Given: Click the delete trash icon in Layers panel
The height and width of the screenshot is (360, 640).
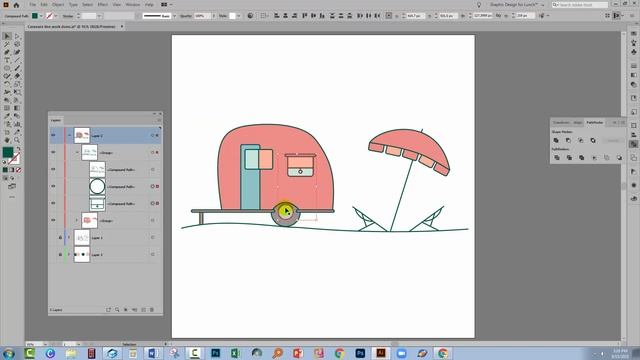Looking at the screenshot, I should [x=152, y=310].
